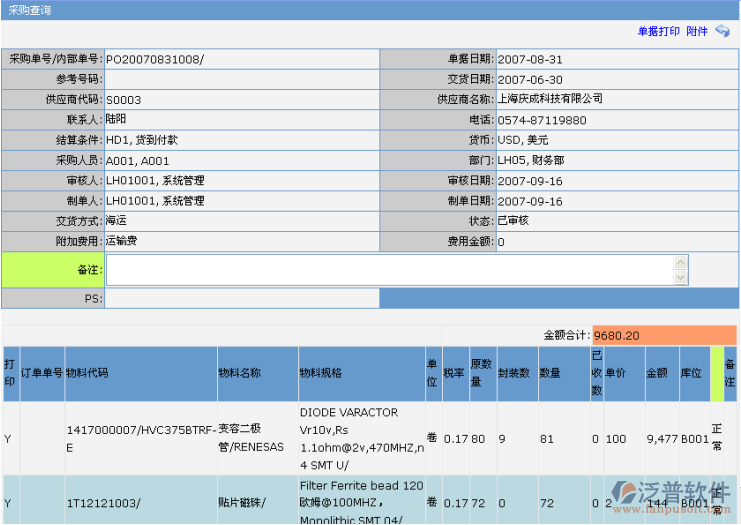Select quantity 81 in first row

[547, 439]
